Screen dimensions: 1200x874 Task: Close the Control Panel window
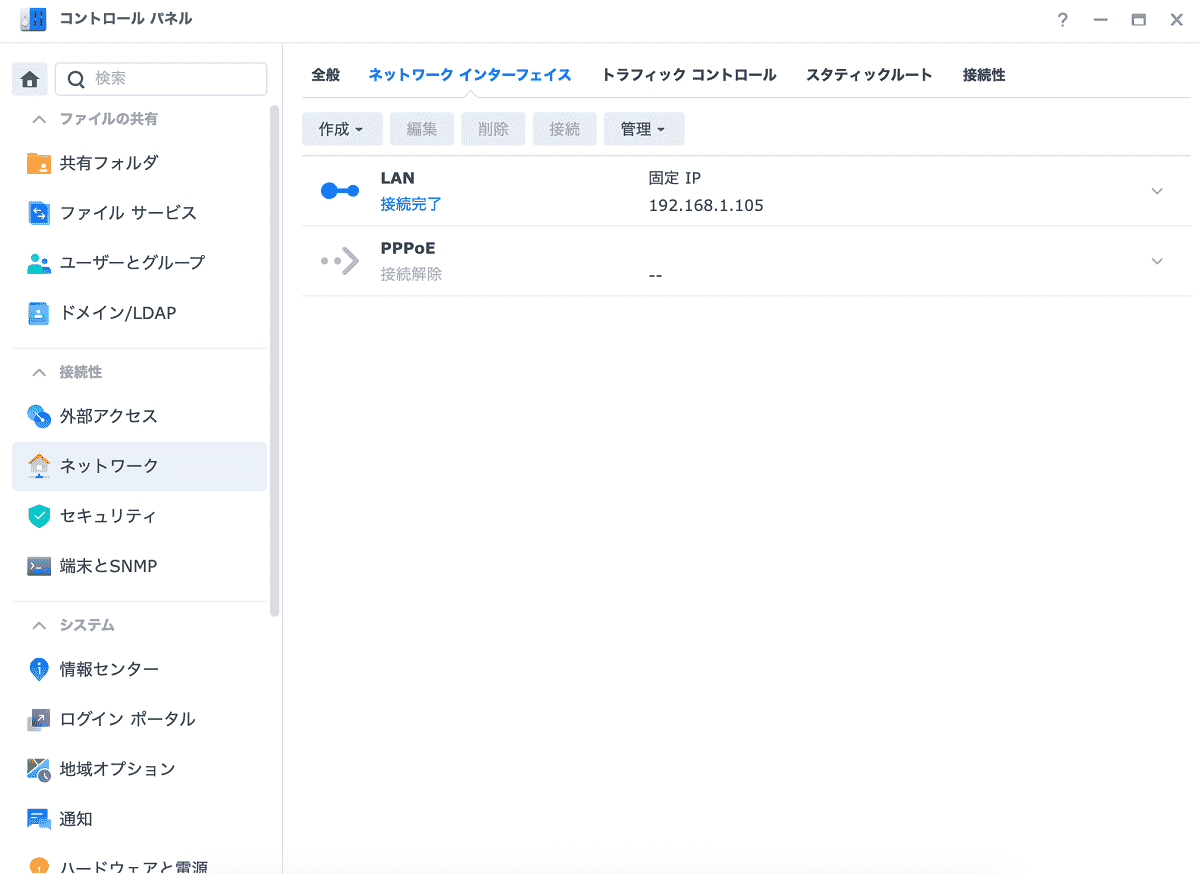pyautogui.click(x=1177, y=19)
